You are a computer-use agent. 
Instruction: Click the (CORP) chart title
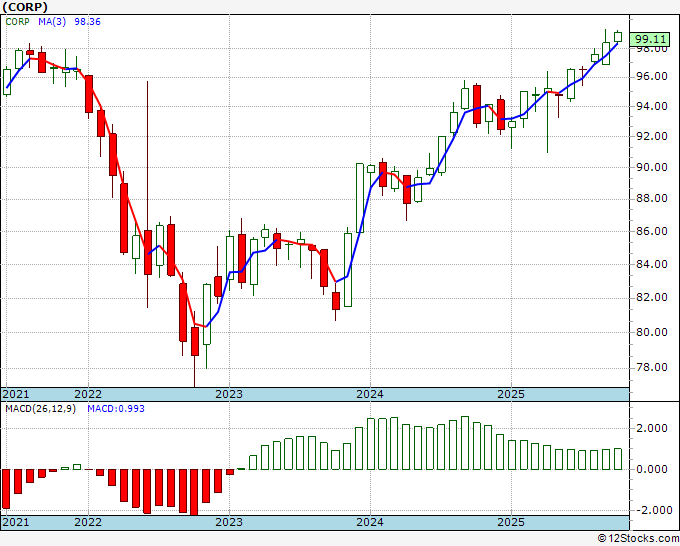pyautogui.click(x=25, y=7)
